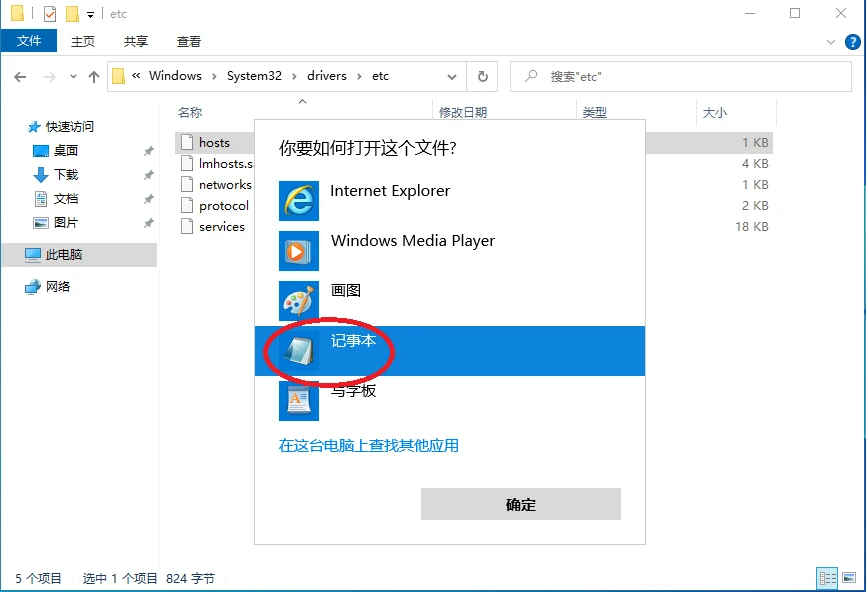Select the 记事本 Notepad icon
Screen dimensions: 866x592
(299, 351)
